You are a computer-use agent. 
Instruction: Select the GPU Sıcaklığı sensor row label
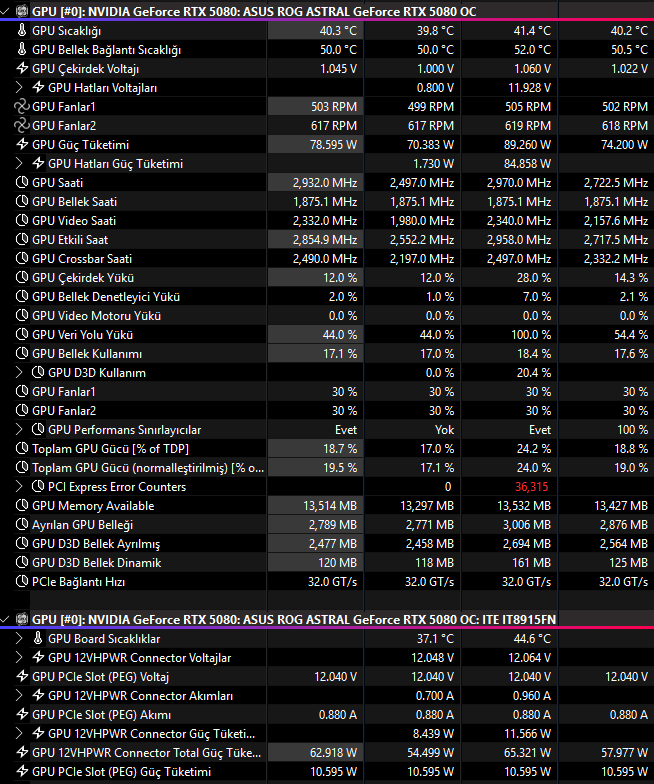point(66,31)
